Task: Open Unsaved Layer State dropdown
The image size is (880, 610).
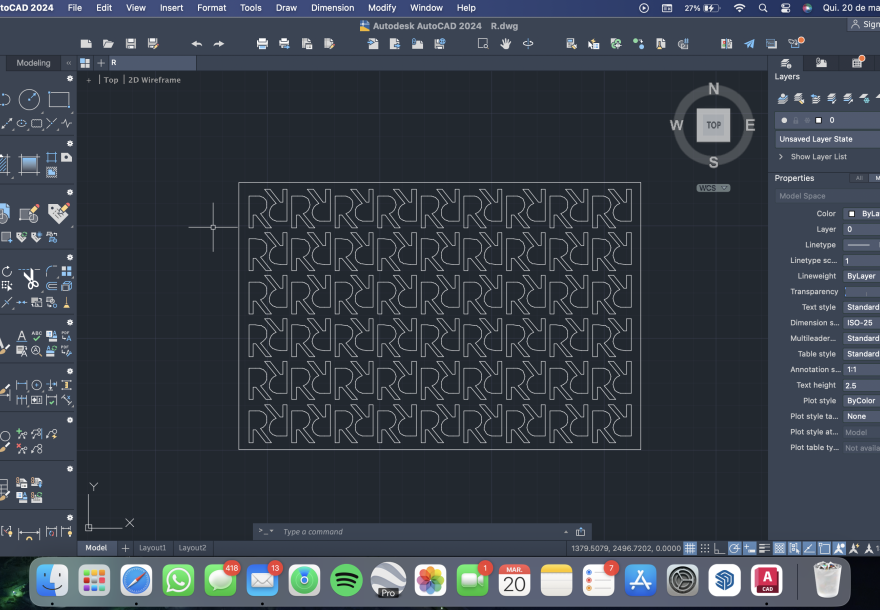Action: point(827,139)
